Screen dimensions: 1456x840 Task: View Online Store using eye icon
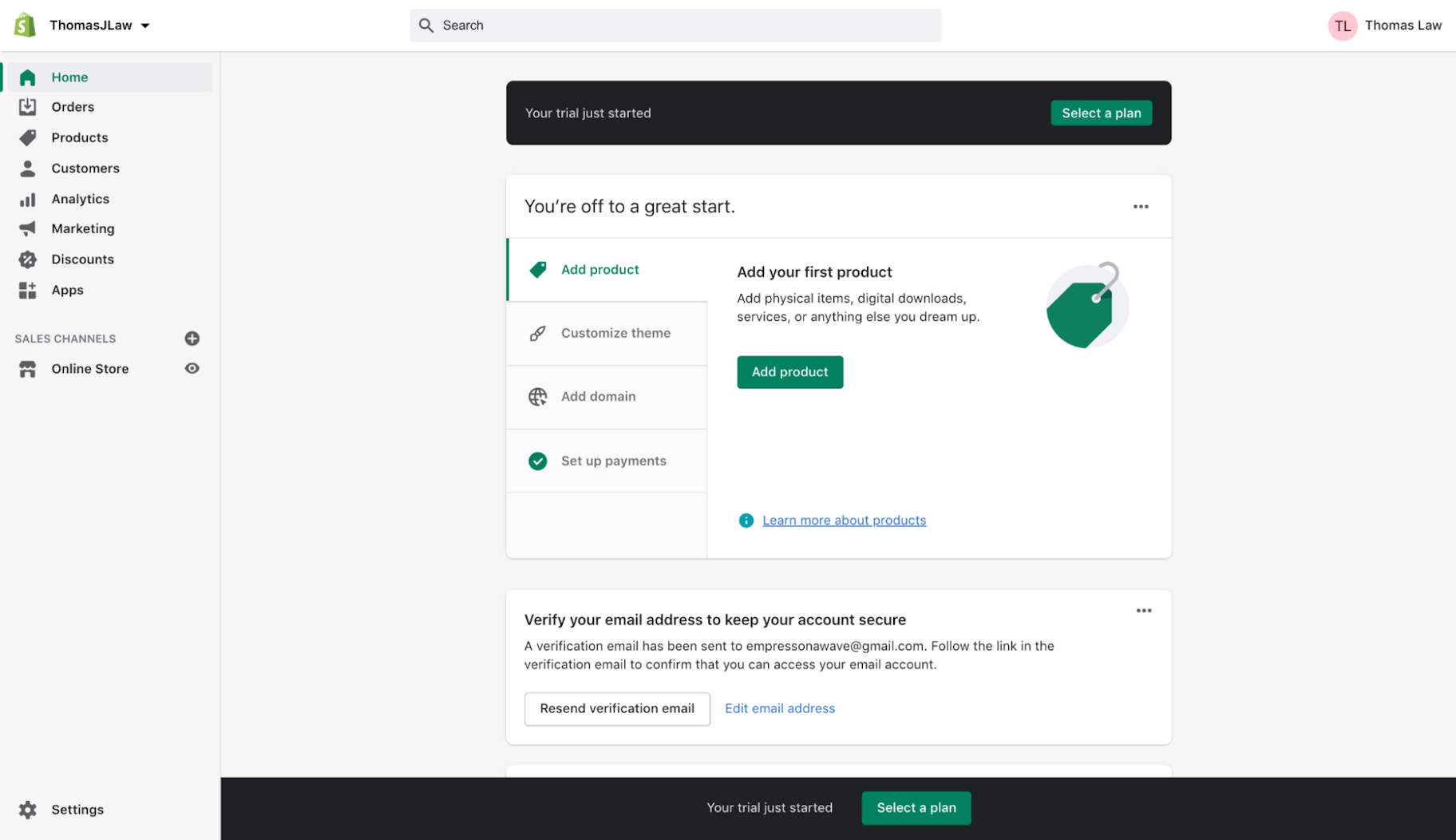(192, 369)
